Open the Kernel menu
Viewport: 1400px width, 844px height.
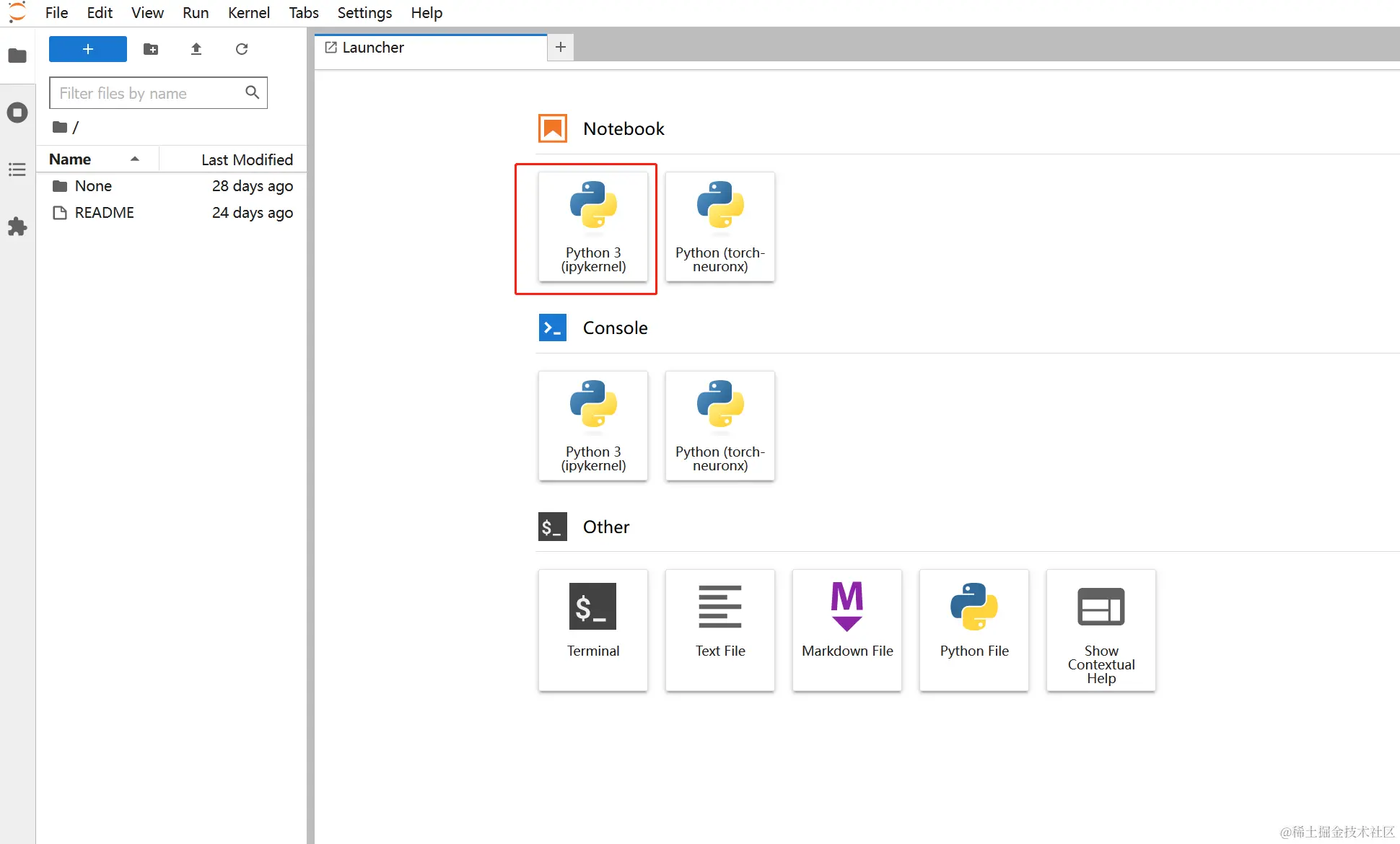pos(248,13)
